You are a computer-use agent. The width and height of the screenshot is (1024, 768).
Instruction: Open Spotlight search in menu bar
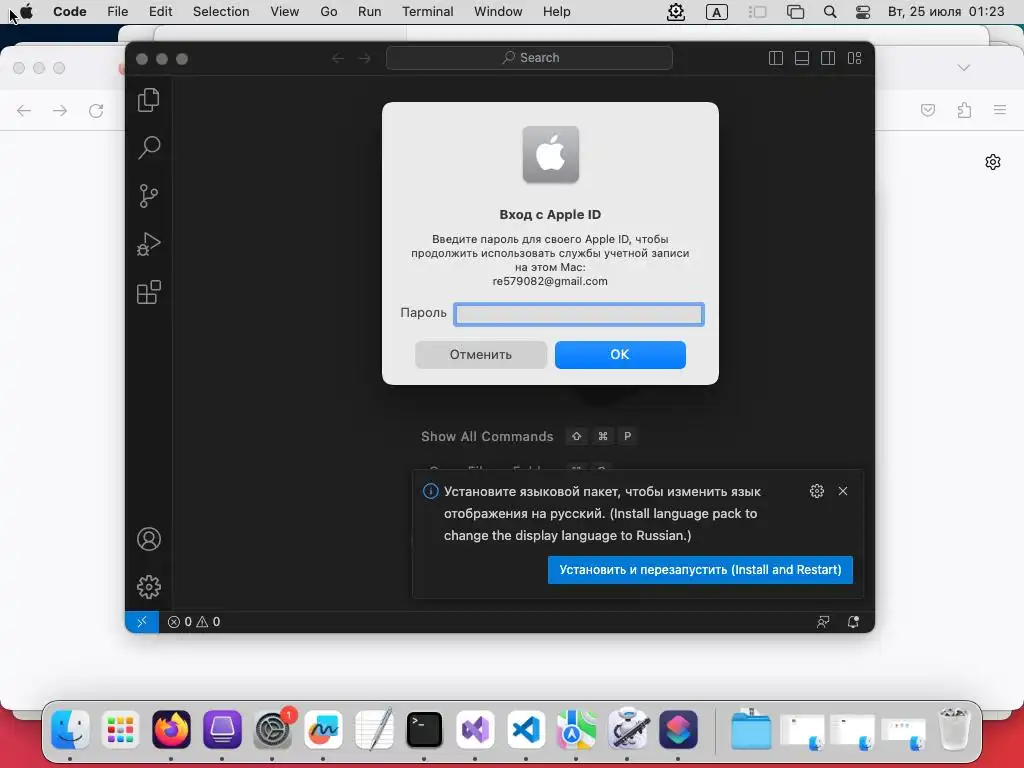coord(830,12)
